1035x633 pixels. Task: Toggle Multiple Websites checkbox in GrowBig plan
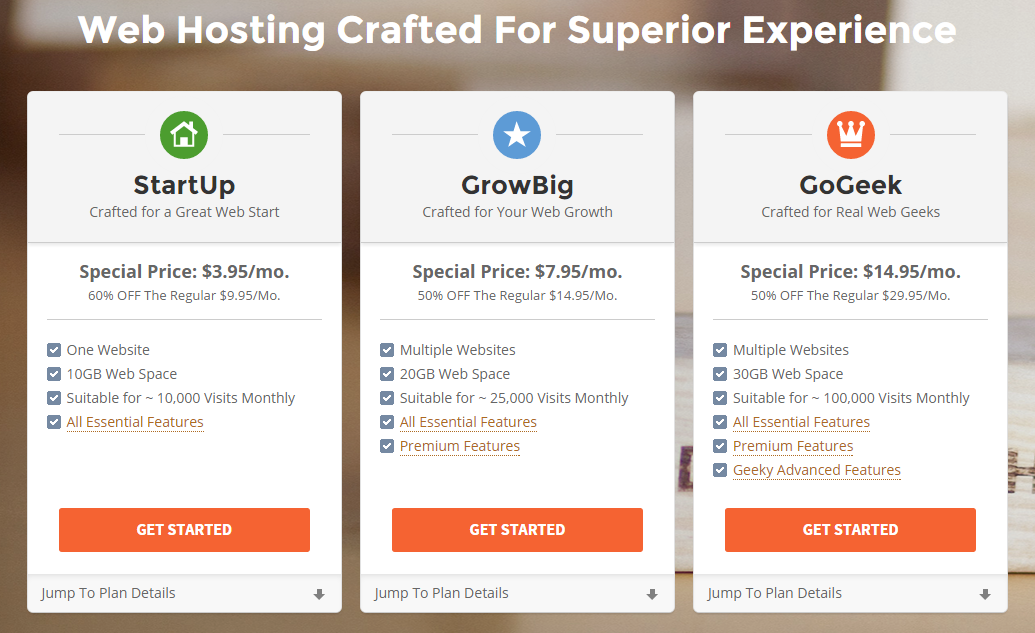(387, 349)
